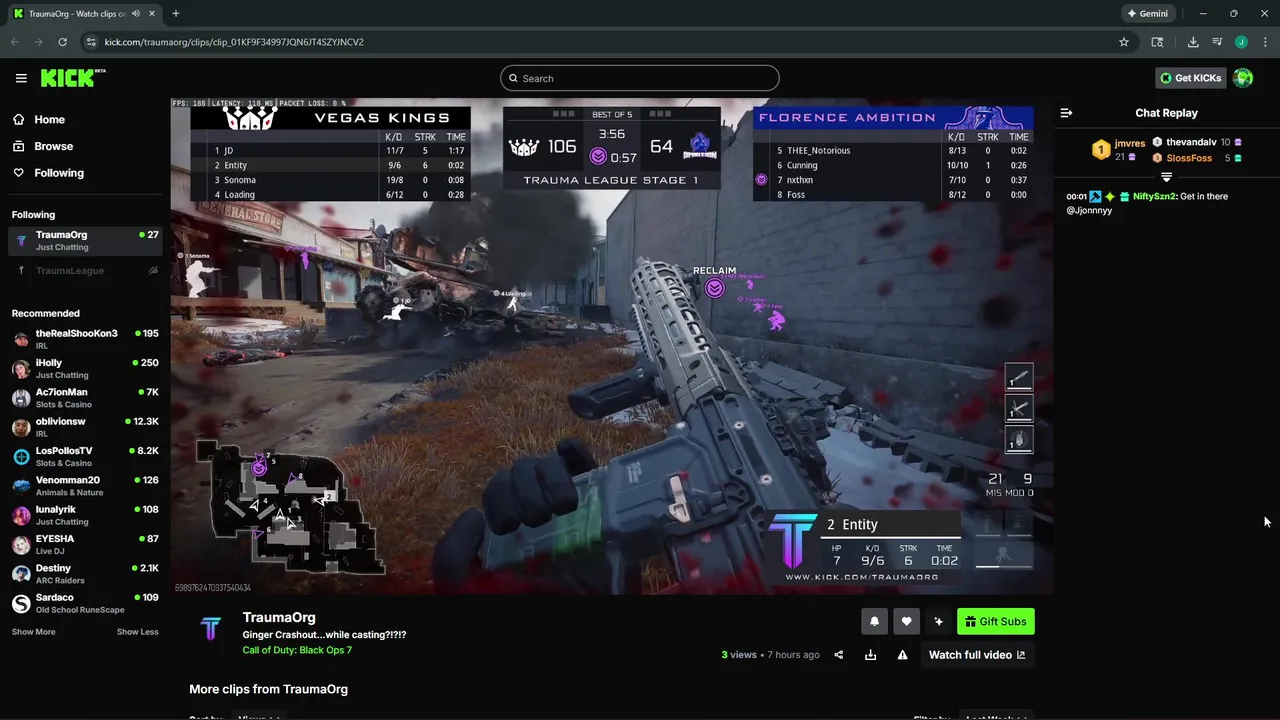Select Venomman20 channel avatar
Image resolution: width=1280 pixels, height=720 pixels.
tap(21, 485)
